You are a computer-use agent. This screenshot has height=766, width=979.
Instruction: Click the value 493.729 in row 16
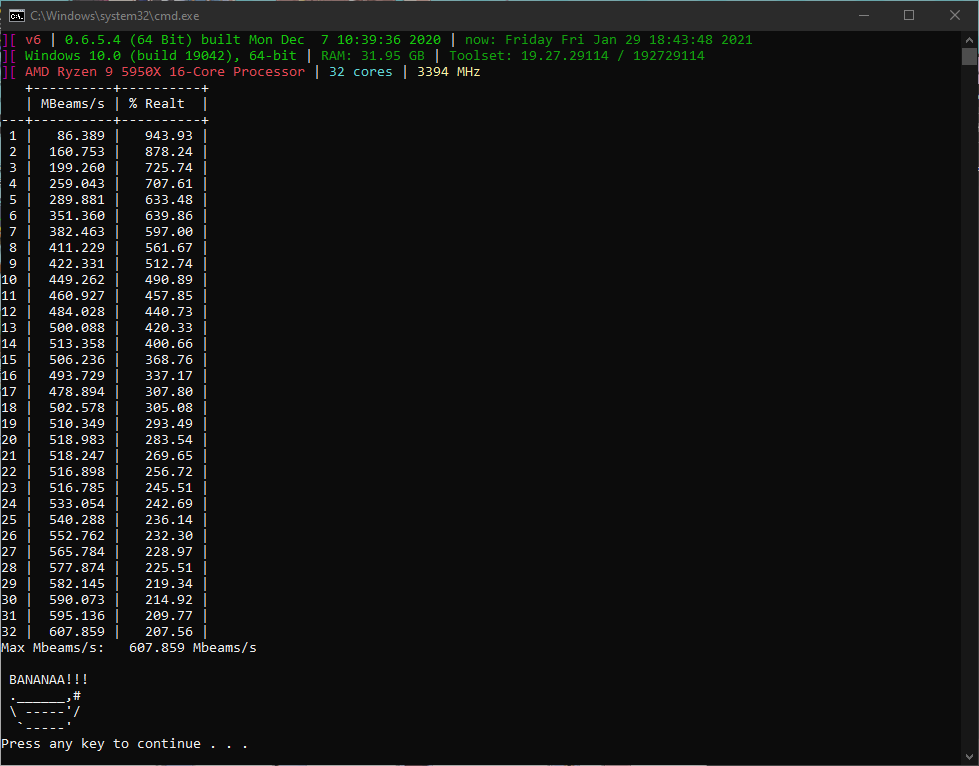coord(77,376)
